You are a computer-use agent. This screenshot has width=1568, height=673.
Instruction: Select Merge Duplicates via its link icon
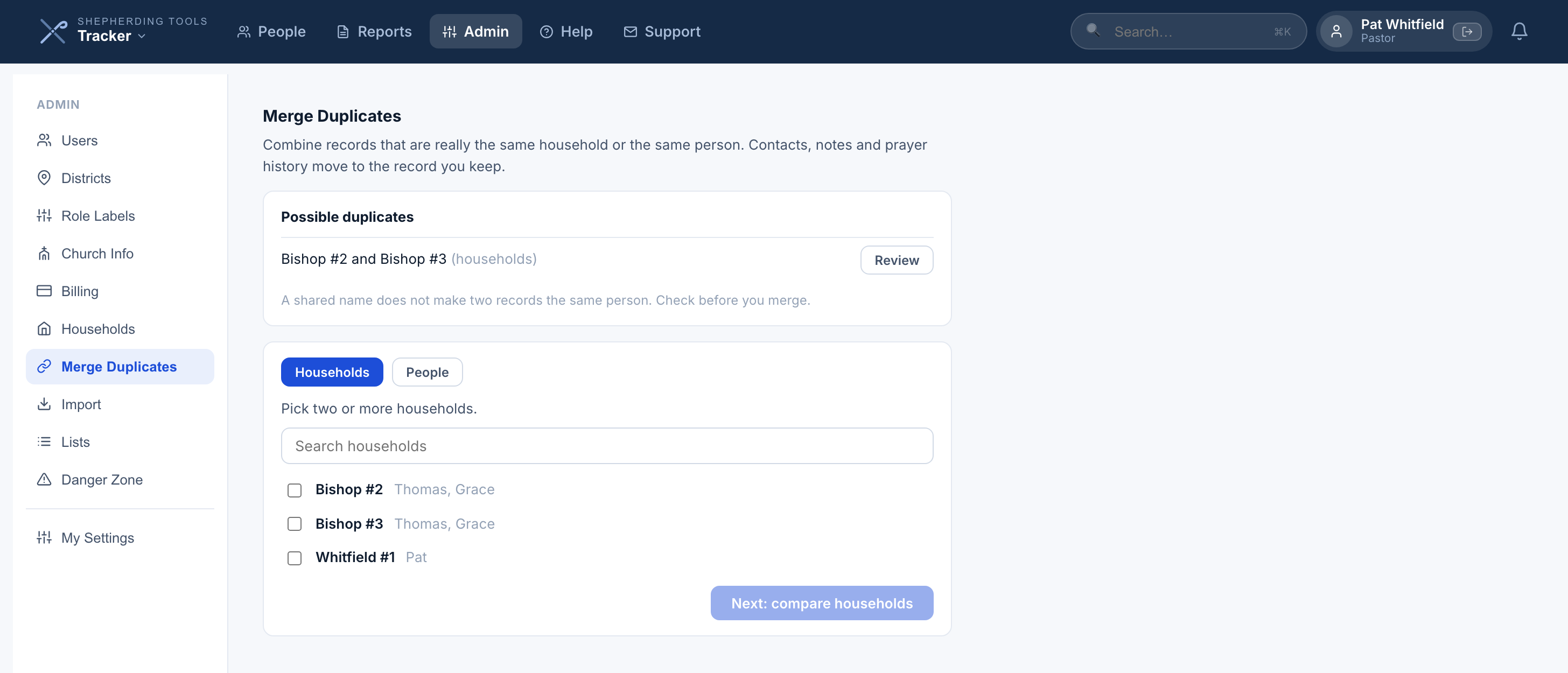(x=44, y=367)
